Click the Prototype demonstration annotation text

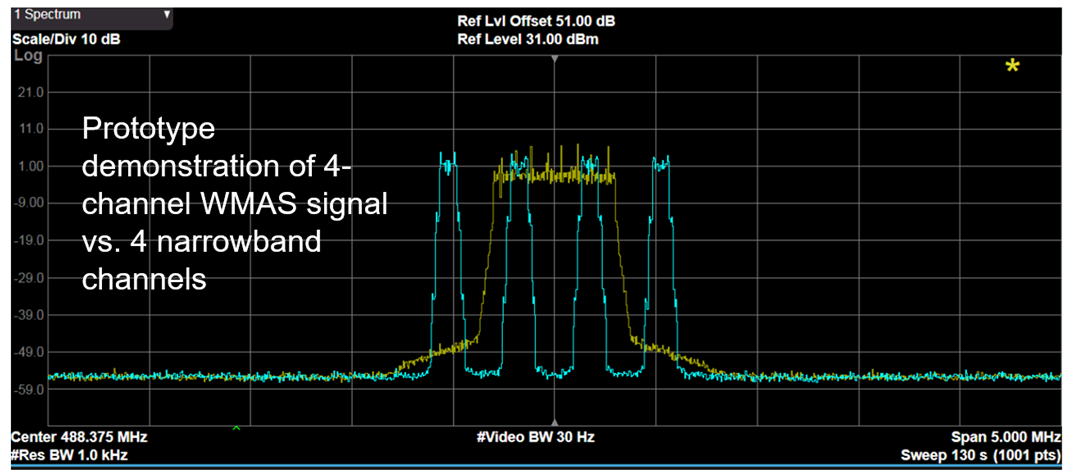pyautogui.click(x=235, y=203)
